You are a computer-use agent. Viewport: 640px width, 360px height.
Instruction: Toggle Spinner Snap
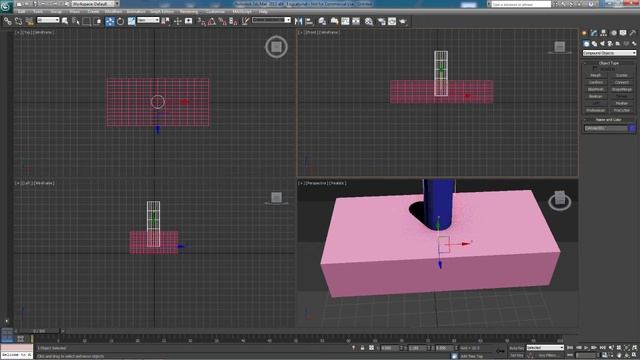click(233, 21)
